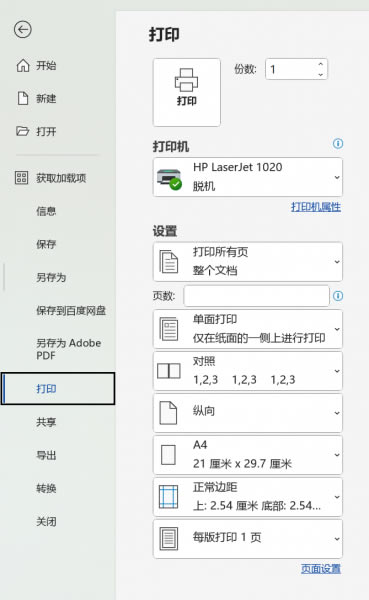Select 关闭 in the sidebar

(x=46, y=522)
